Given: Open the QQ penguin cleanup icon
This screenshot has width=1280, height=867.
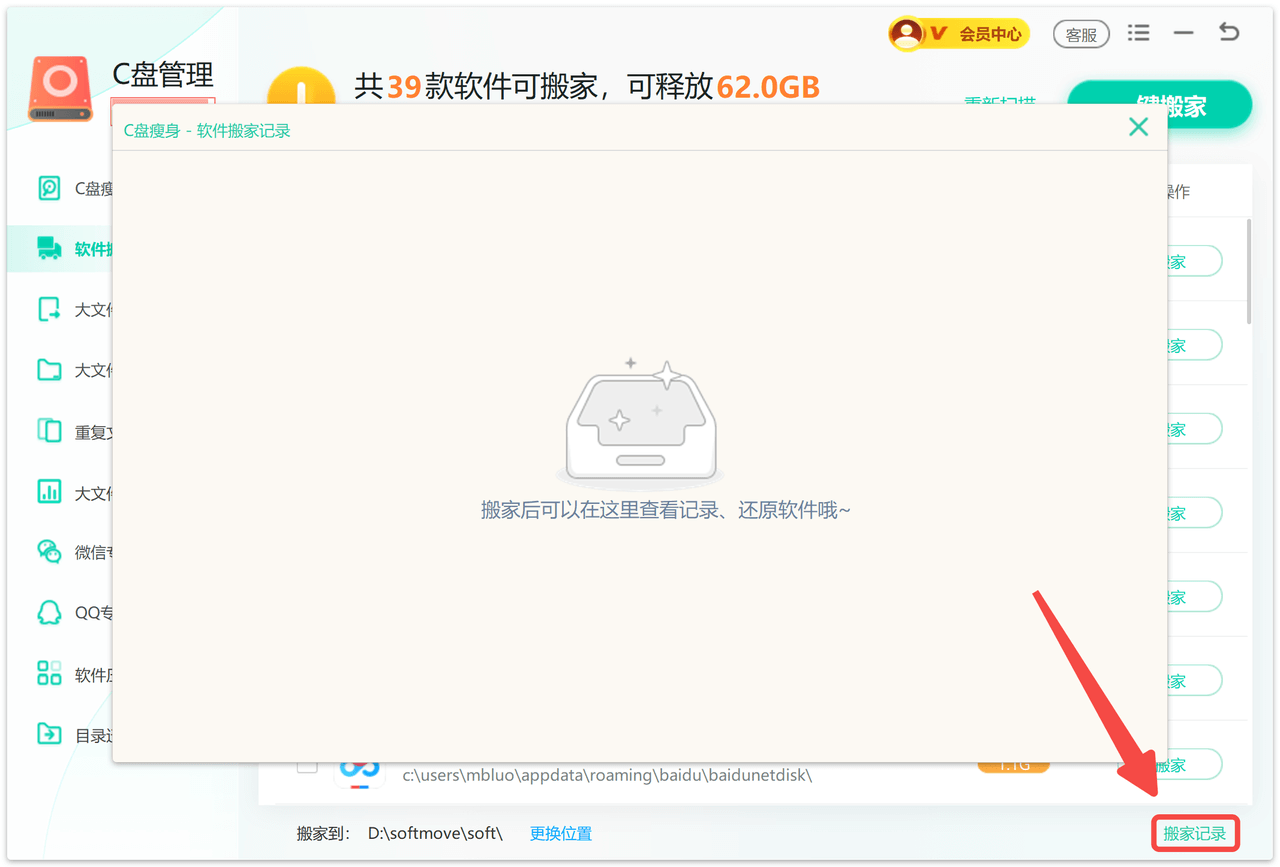Looking at the screenshot, I should coord(49,612).
